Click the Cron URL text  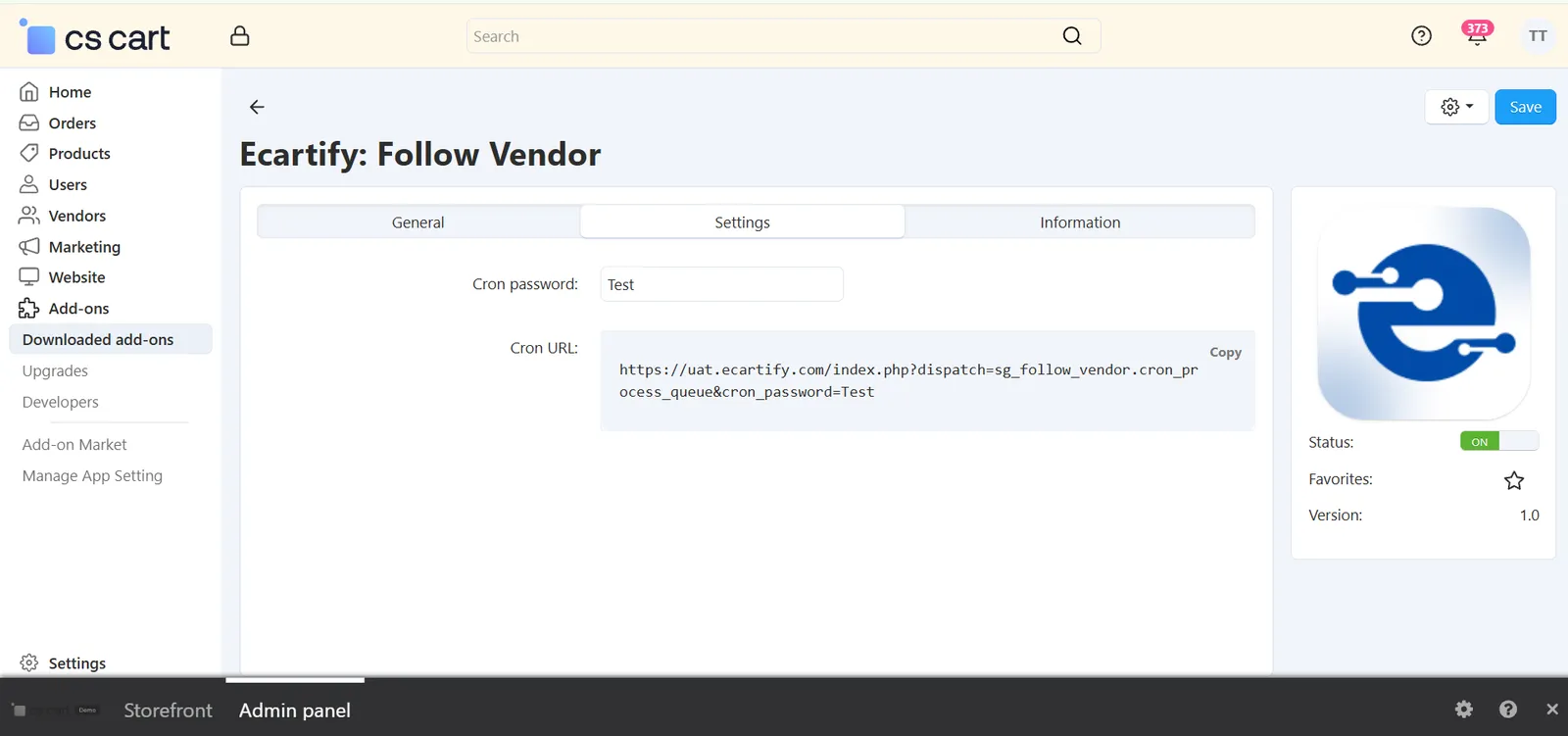908,381
